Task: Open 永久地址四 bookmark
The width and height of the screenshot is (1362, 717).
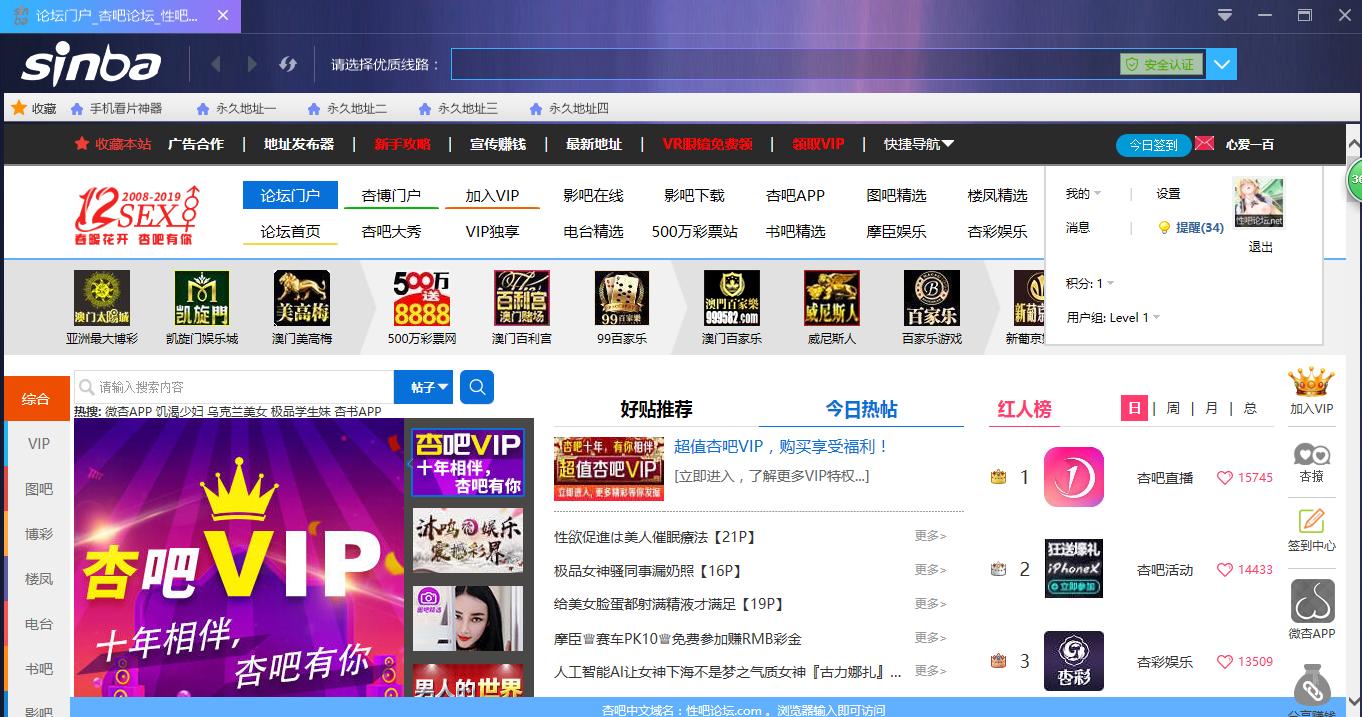Action: click(x=569, y=108)
